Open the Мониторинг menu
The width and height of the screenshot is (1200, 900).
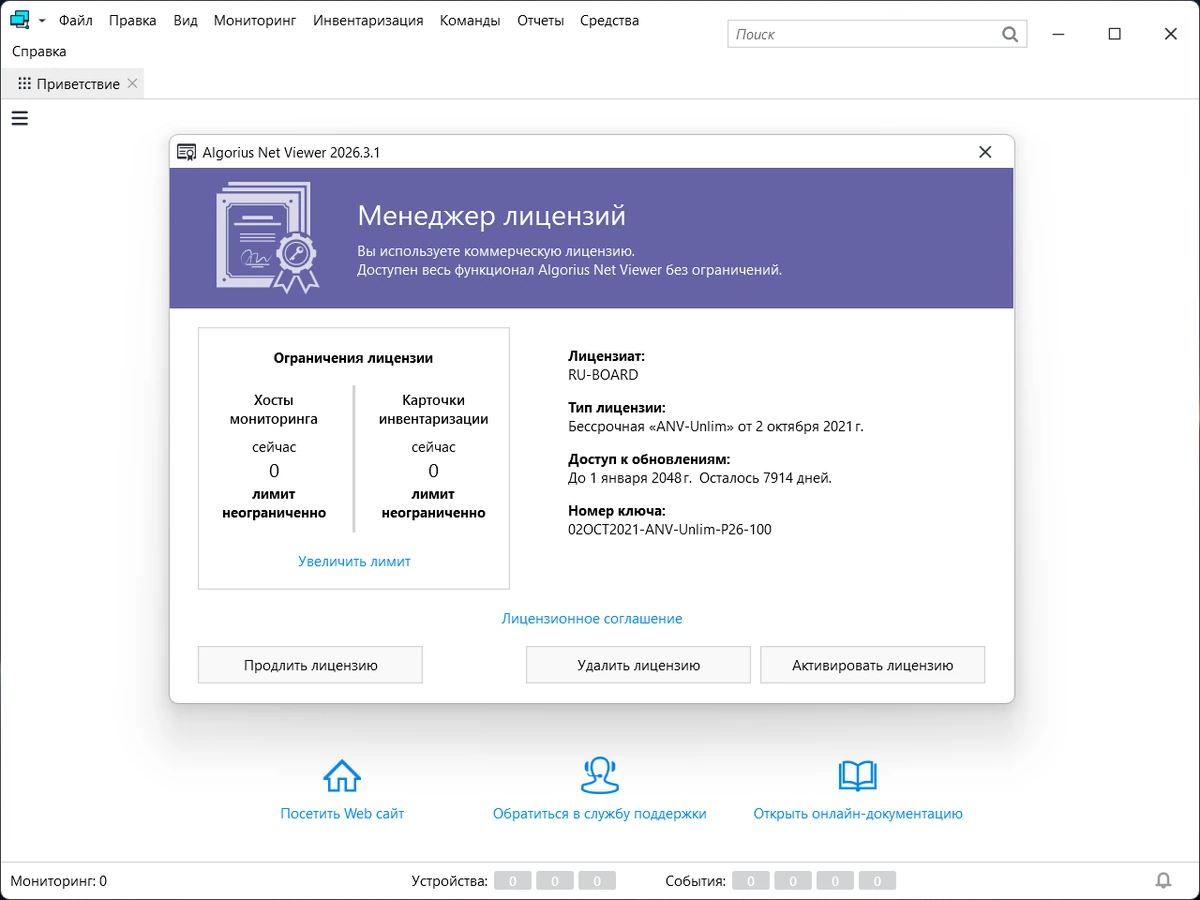[x=255, y=20]
